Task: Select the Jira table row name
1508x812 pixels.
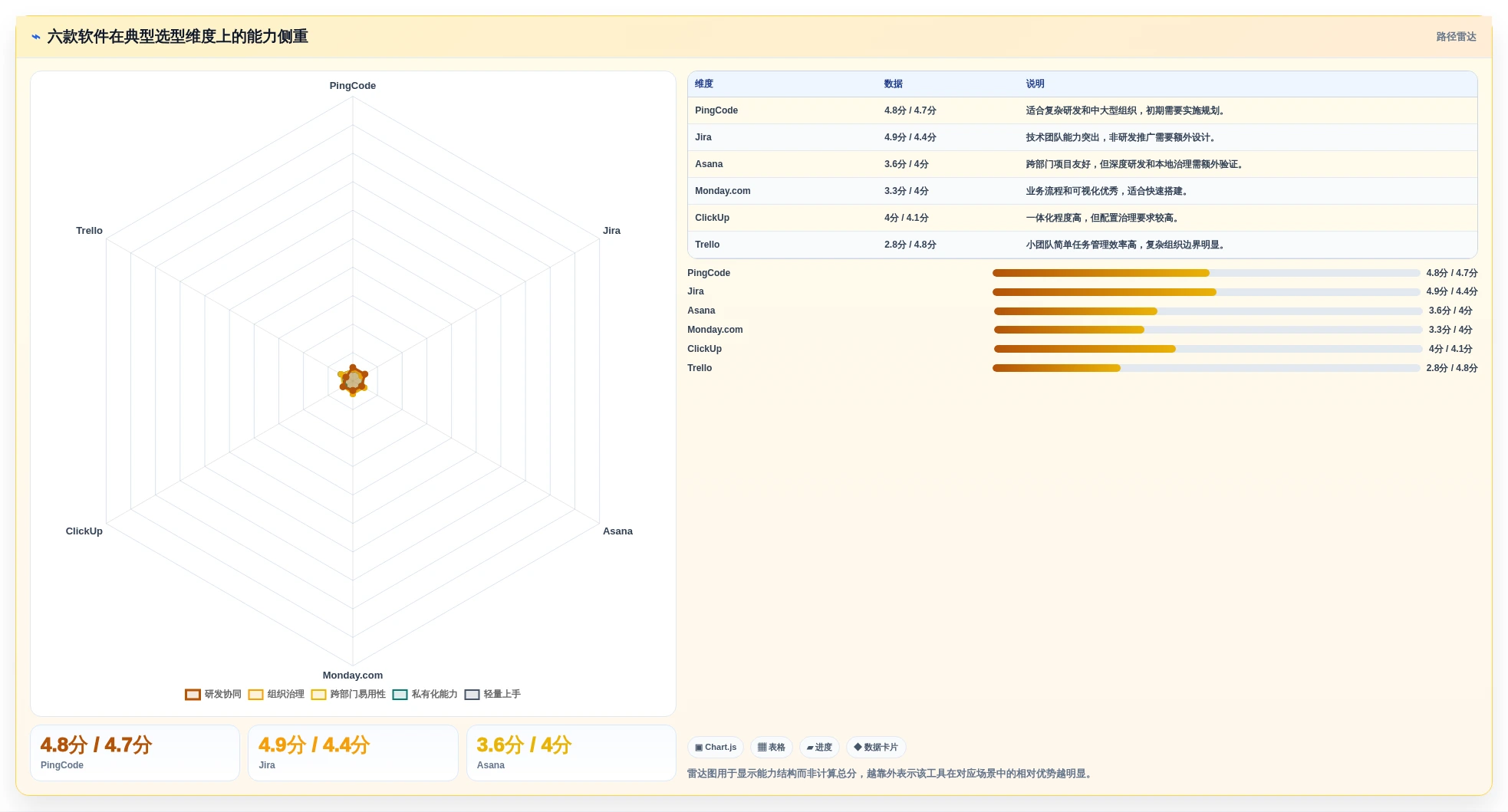Action: tap(703, 137)
